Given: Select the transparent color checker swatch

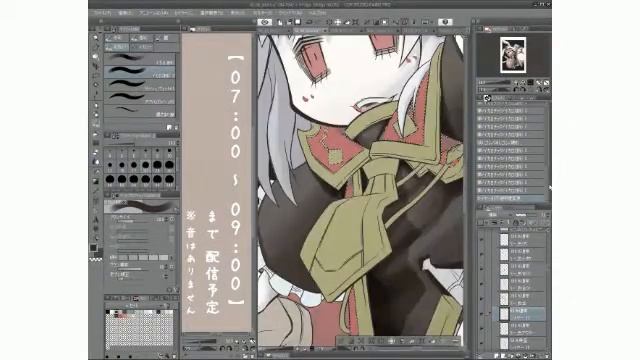Looking at the screenshot, I should coord(96,259).
